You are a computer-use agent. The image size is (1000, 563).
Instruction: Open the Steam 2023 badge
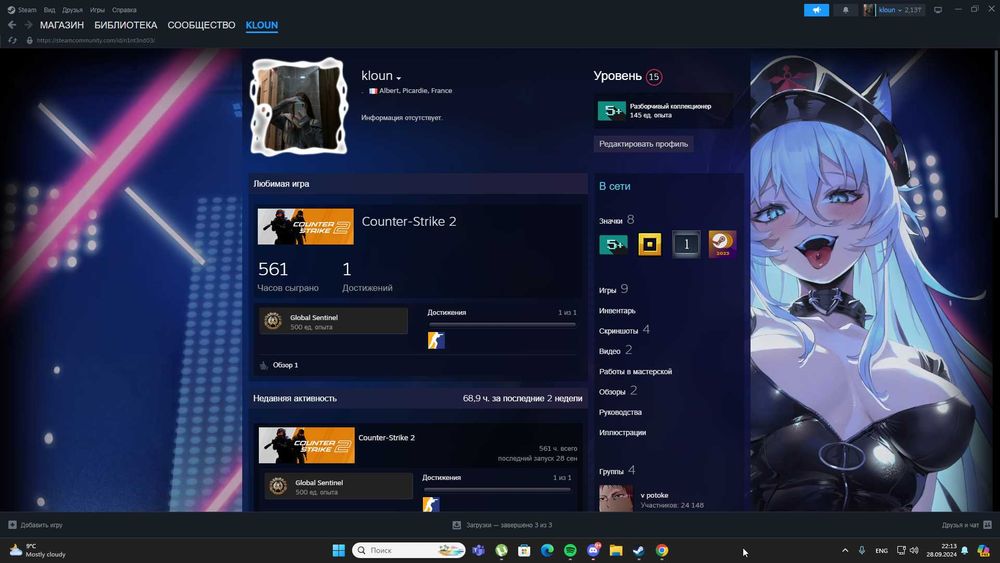point(722,244)
